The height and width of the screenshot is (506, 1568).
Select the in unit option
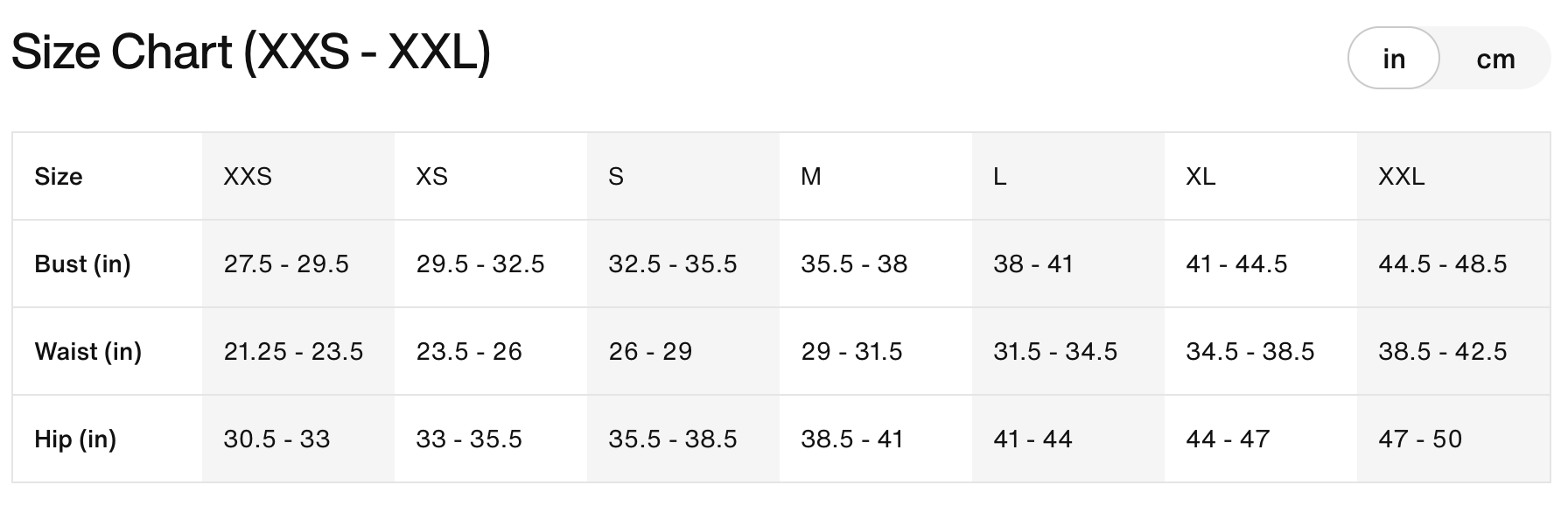tap(1394, 59)
